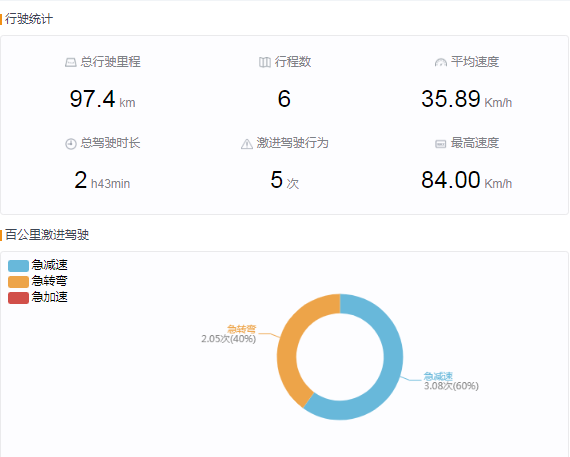Click the 急转弯 2.05次(40%) chart label
The height and width of the screenshot is (457, 570).
tap(229, 334)
